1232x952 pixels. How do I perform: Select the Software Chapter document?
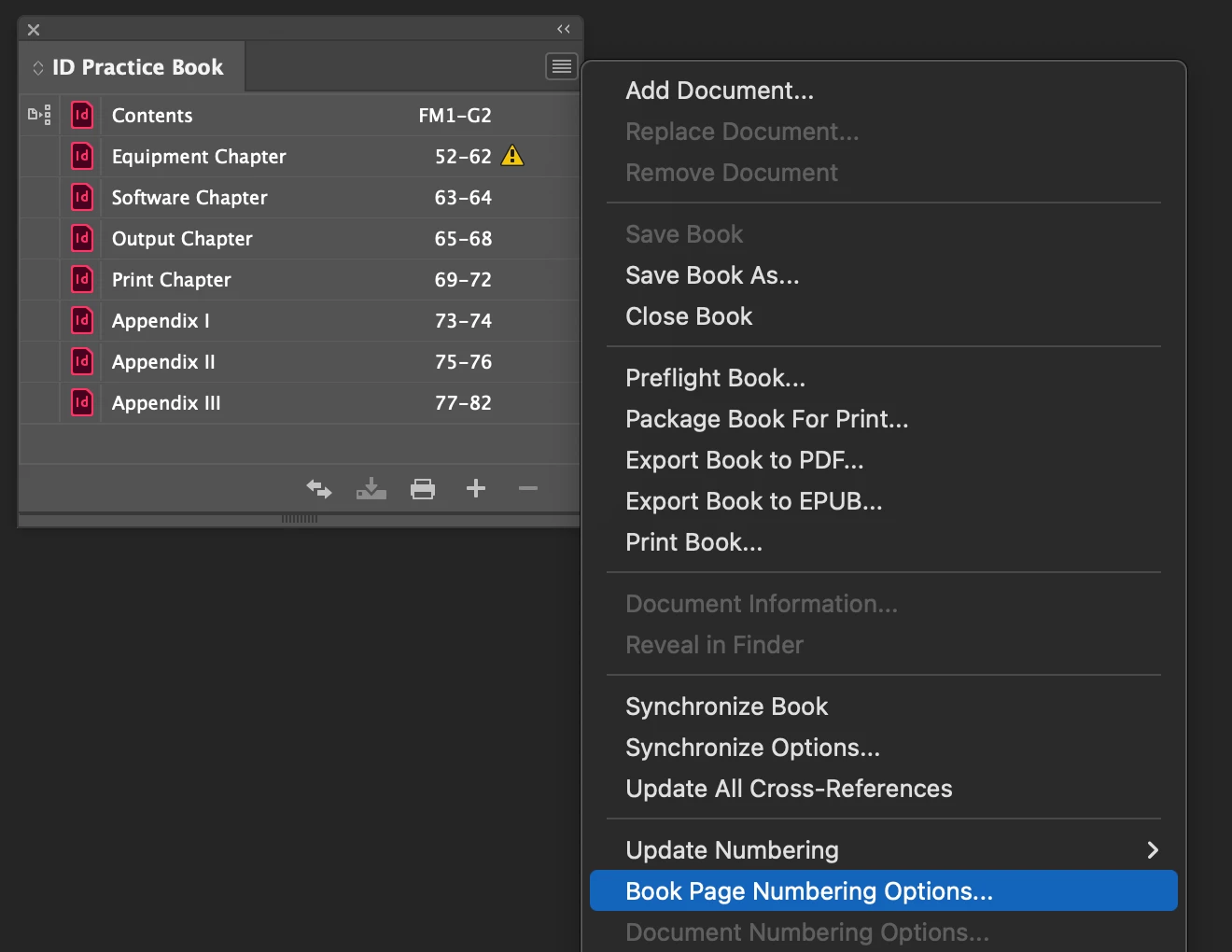click(300, 198)
